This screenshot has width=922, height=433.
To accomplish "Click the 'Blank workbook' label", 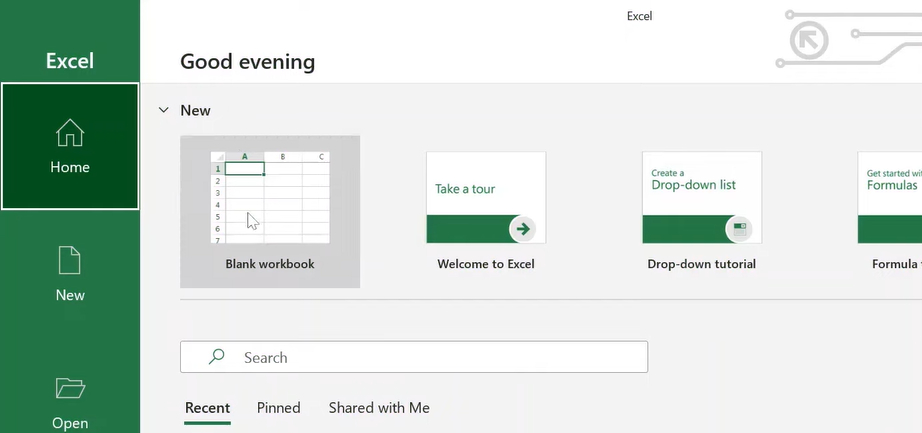I will 270,264.
